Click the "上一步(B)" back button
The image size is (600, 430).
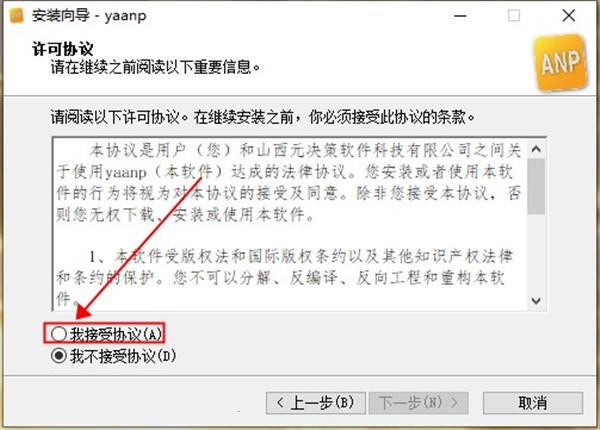tap(316, 403)
